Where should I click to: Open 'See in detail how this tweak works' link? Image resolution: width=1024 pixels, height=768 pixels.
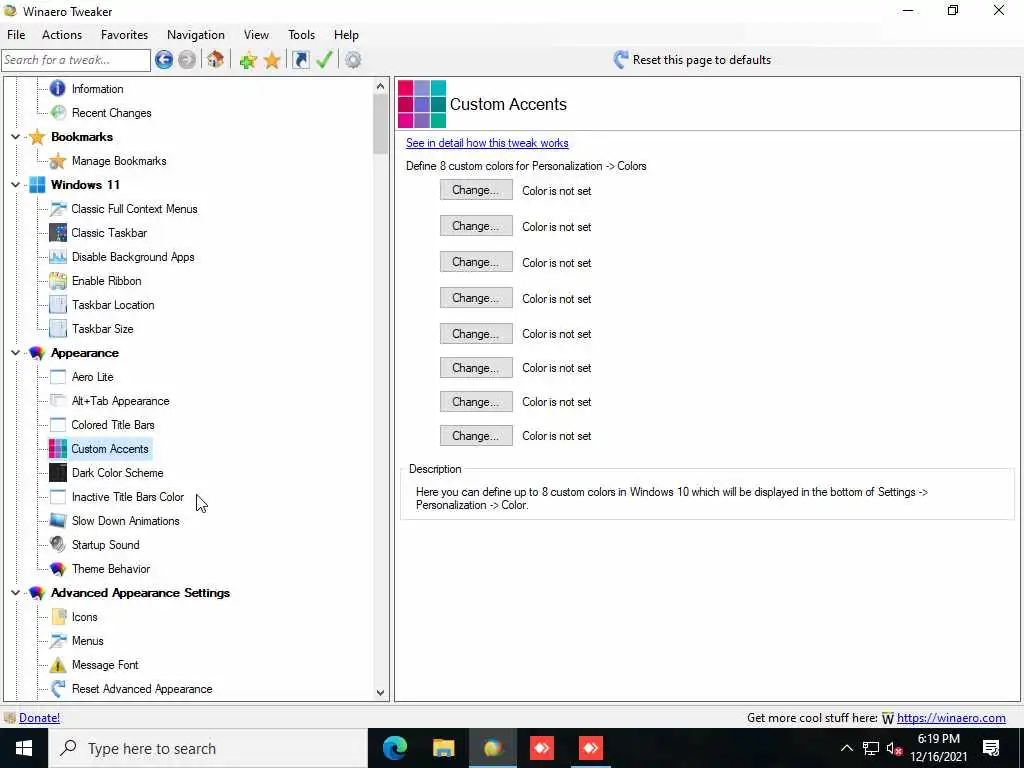coord(487,143)
